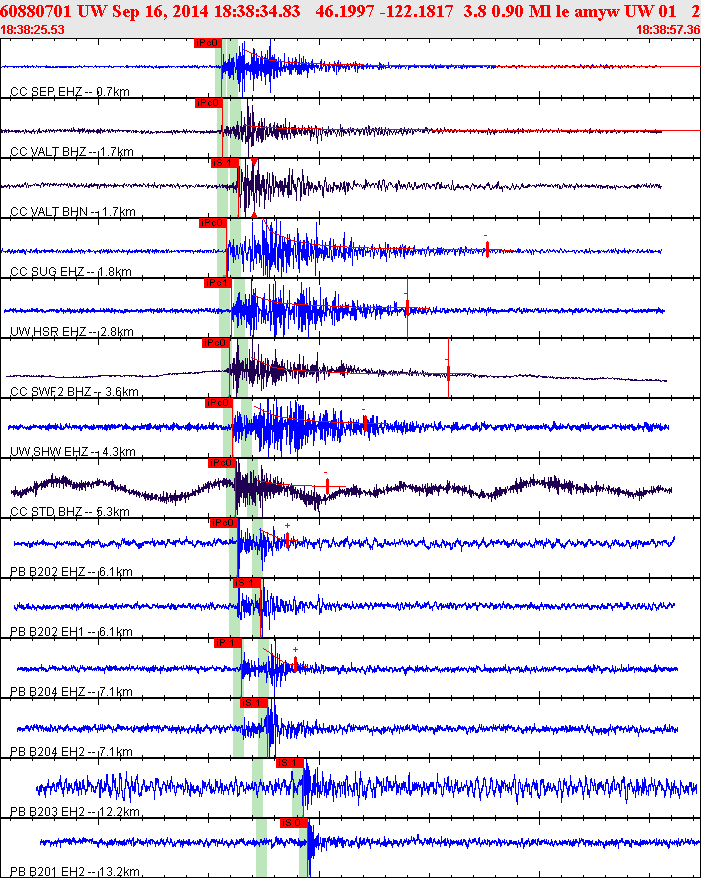The height and width of the screenshot is (878, 701).
Task: Click the iPc0 pick flag on PB B202 EHZ
Action: [x=224, y=522]
